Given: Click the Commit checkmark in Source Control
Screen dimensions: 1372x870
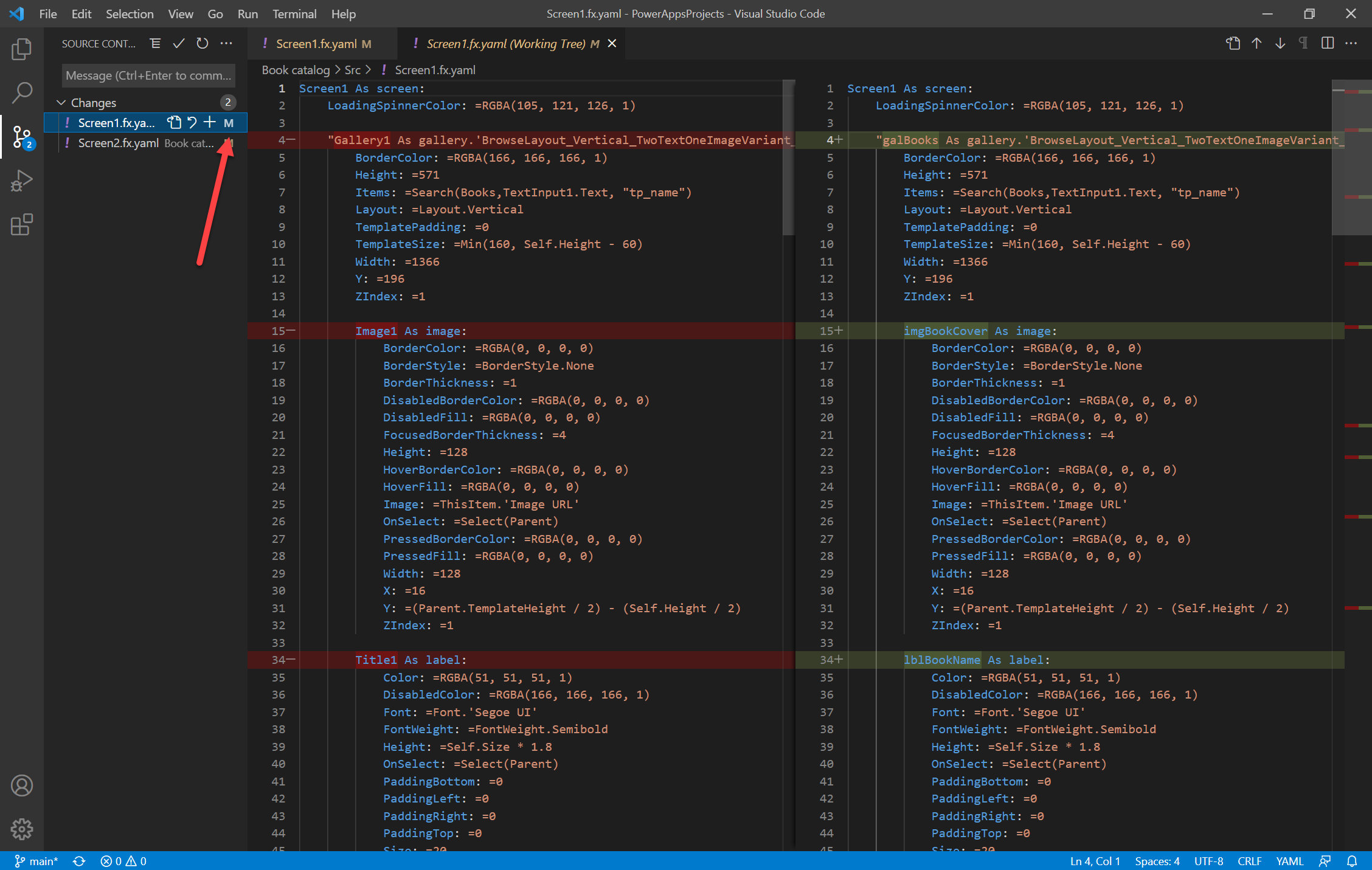Looking at the screenshot, I should click(179, 43).
